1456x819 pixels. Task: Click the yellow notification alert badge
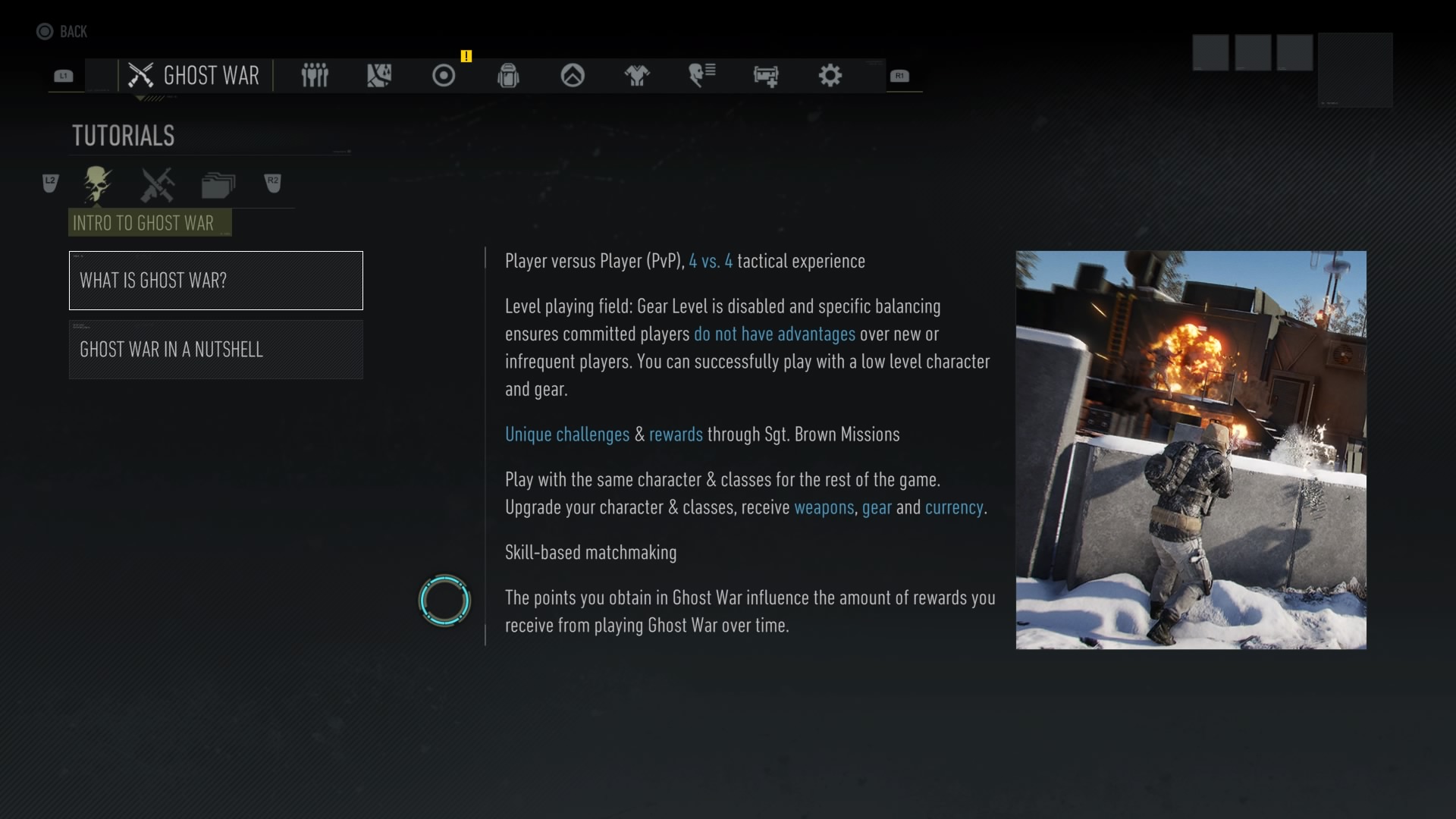[466, 56]
